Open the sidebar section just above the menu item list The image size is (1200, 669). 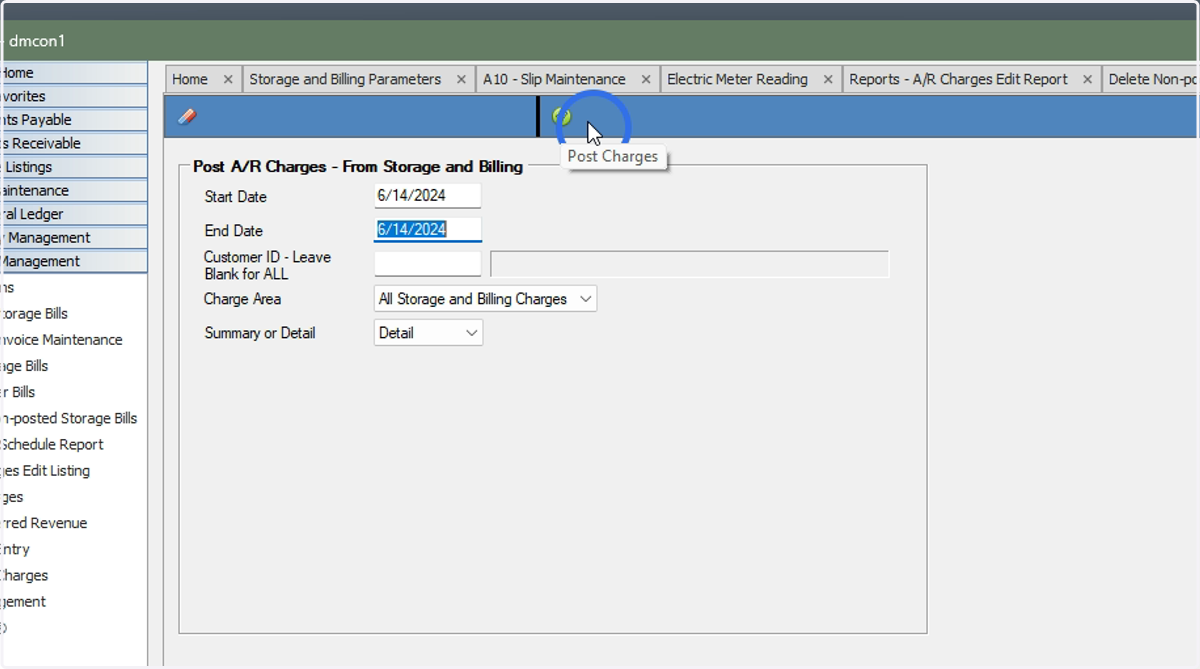point(73,261)
